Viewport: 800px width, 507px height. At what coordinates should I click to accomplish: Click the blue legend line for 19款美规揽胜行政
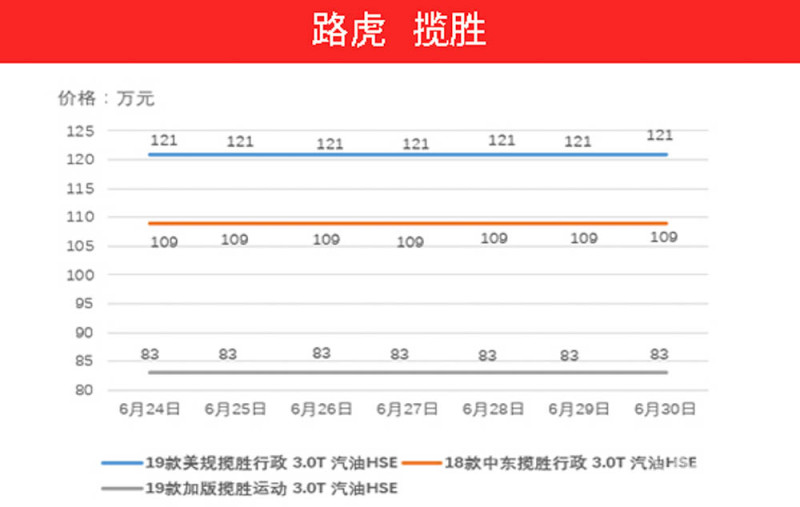click(x=122, y=463)
